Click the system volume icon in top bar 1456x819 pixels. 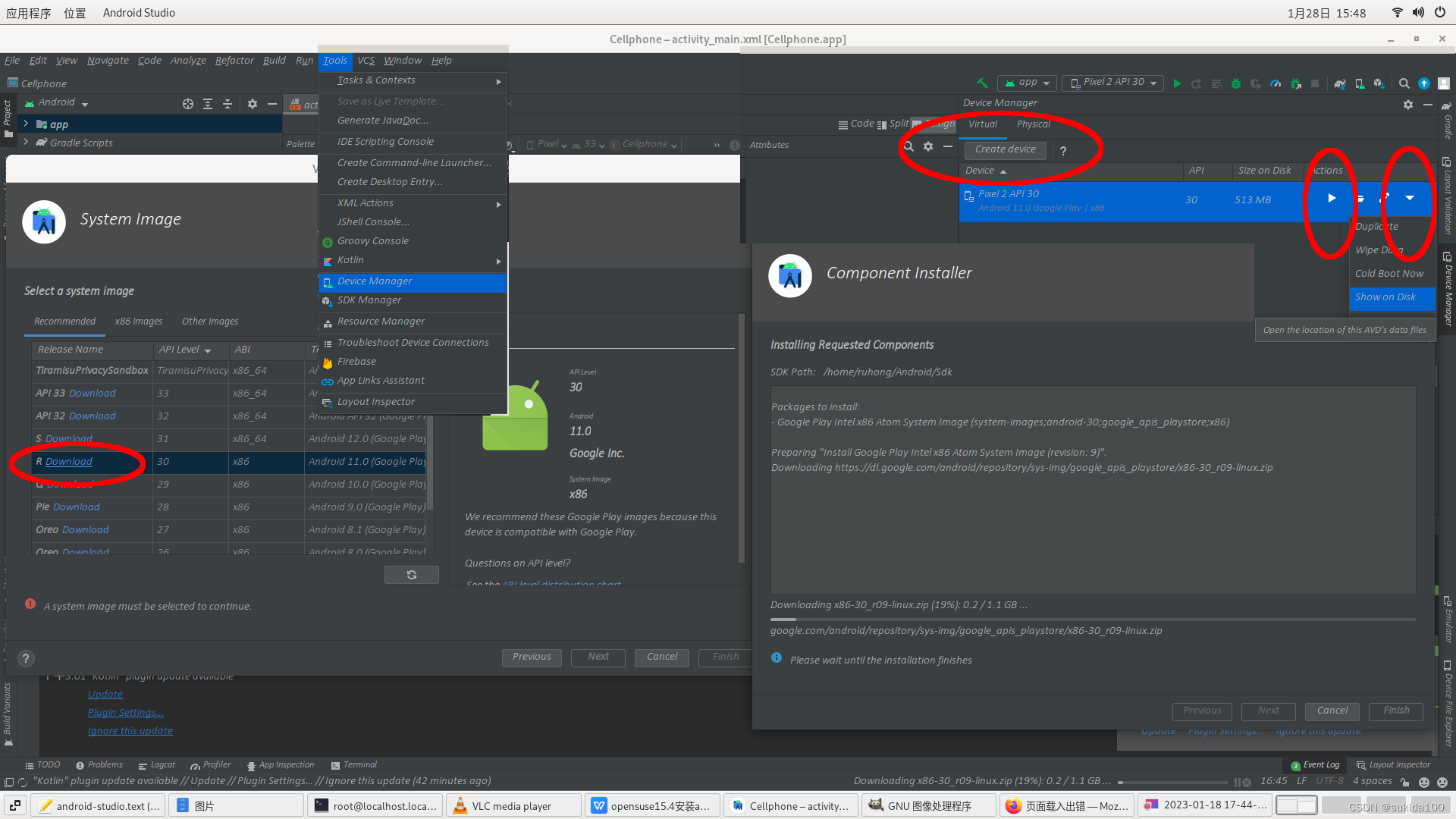click(x=1418, y=13)
